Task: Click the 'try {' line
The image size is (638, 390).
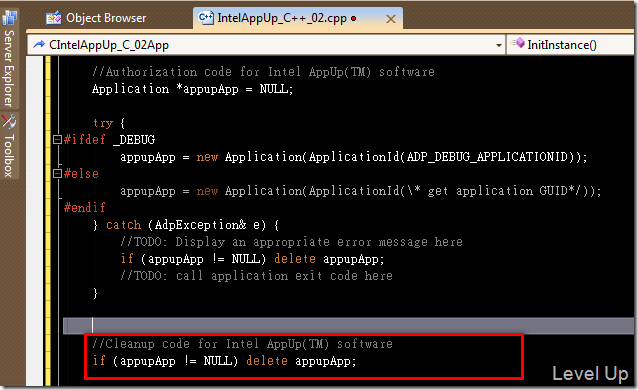Action: click(x=109, y=123)
